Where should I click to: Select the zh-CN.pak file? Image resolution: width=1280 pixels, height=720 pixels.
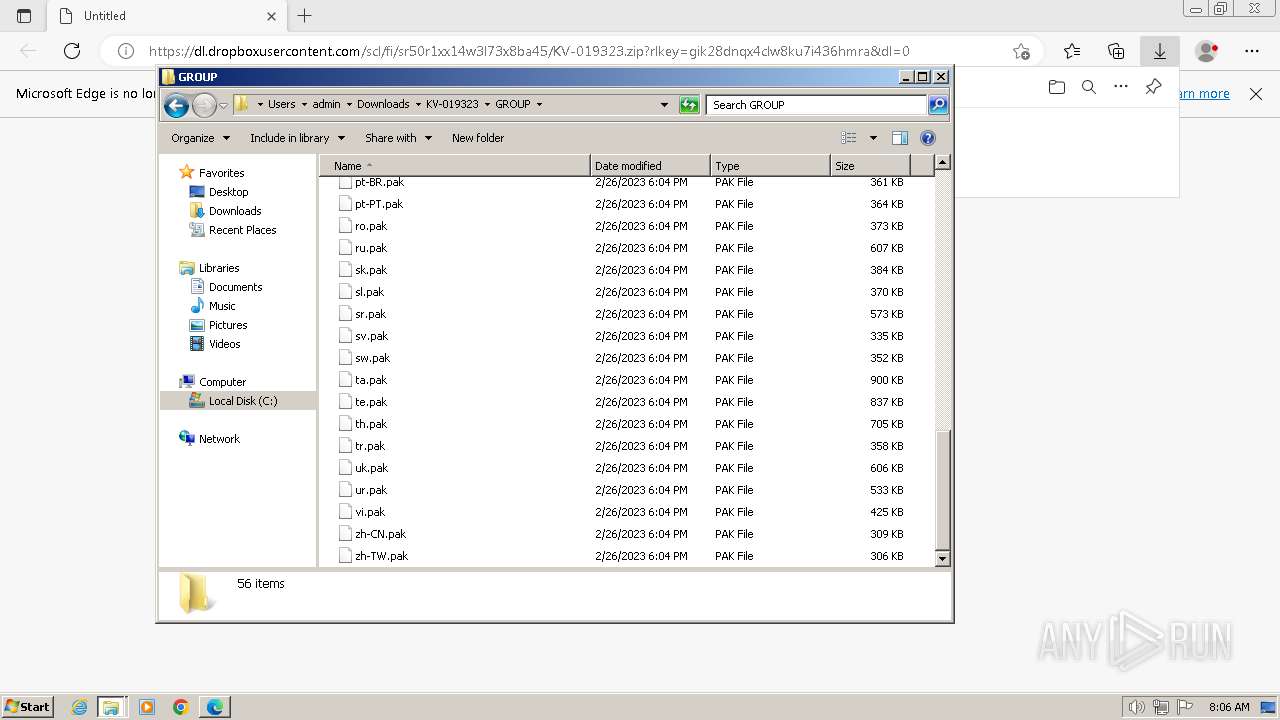point(381,534)
